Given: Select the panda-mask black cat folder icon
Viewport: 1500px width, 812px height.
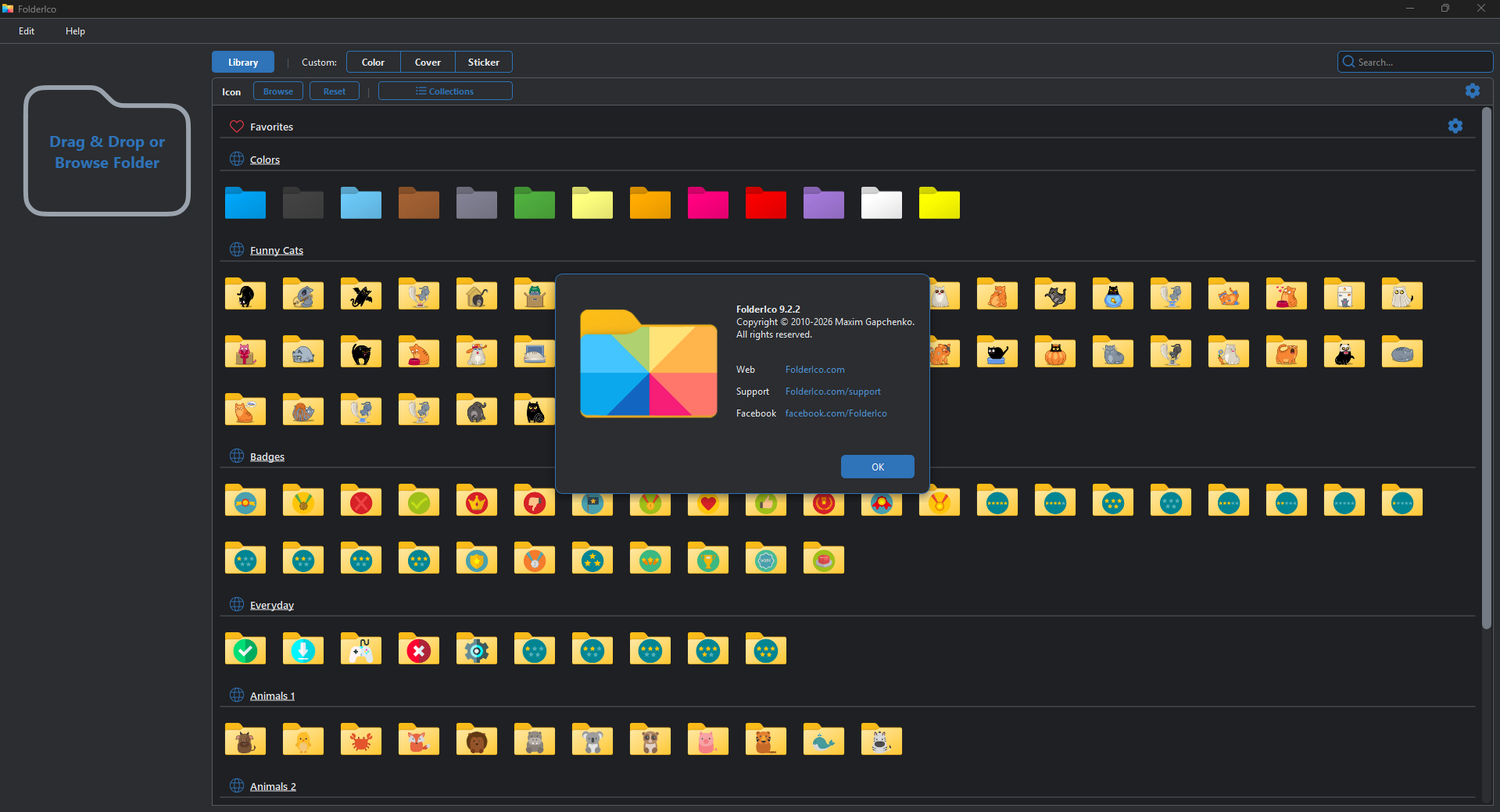Looking at the screenshot, I should pyautogui.click(x=1344, y=352).
